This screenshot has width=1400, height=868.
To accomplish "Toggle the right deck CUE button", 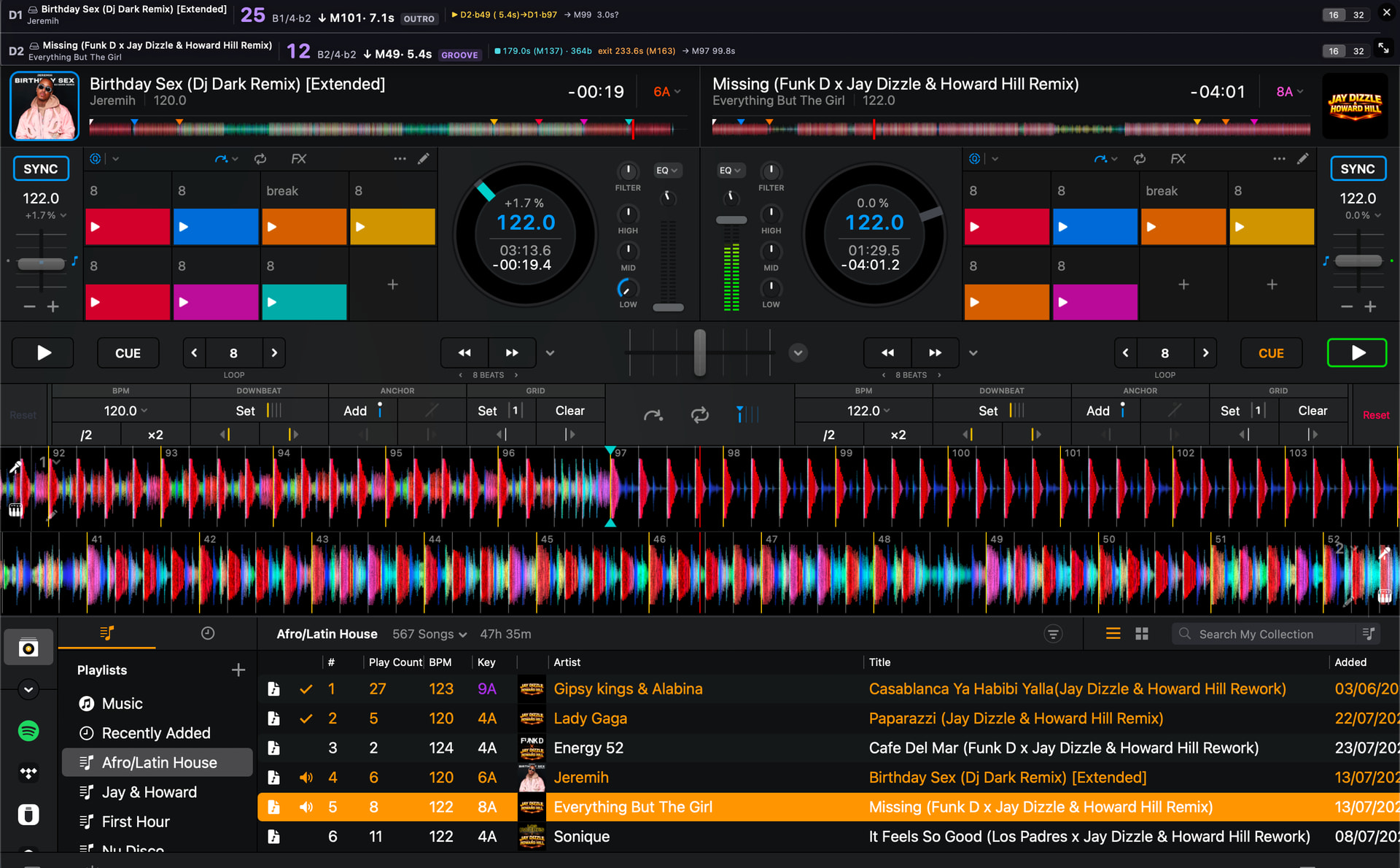I will [1271, 353].
